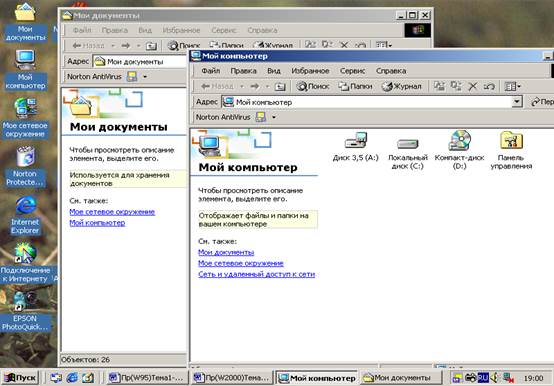Switch to Мои документы taskbar button
Viewport: 554px width, 386px height.
click(x=402, y=378)
